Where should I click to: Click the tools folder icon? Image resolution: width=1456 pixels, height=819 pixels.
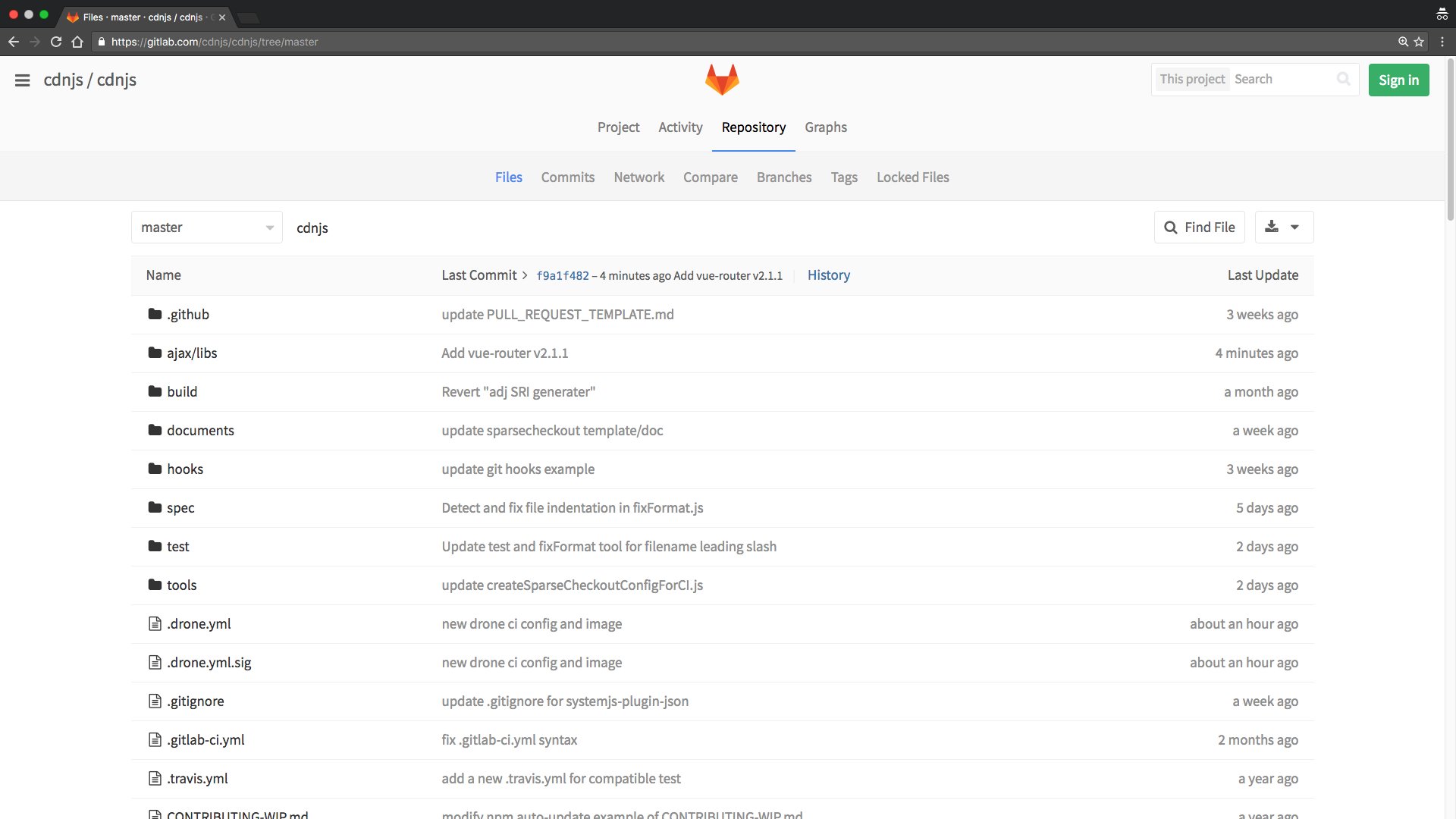155,585
